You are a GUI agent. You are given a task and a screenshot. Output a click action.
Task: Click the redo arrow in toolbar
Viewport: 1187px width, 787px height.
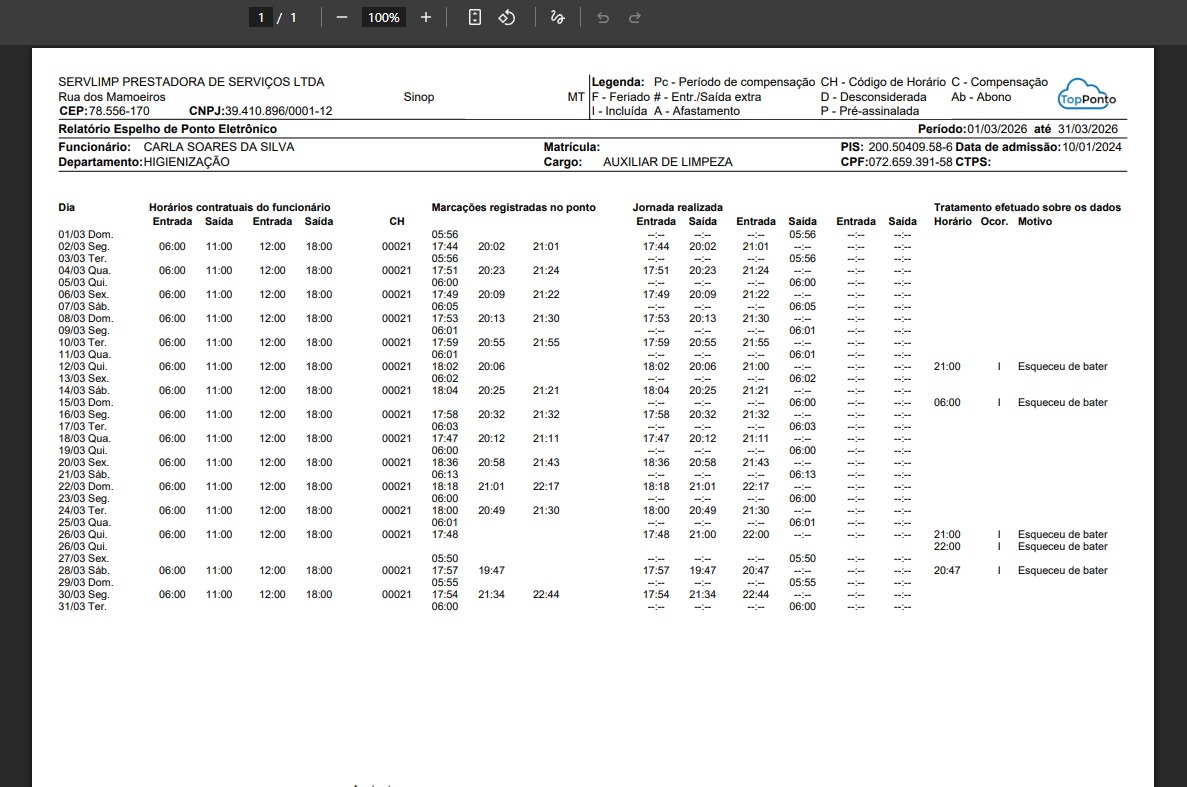634,17
